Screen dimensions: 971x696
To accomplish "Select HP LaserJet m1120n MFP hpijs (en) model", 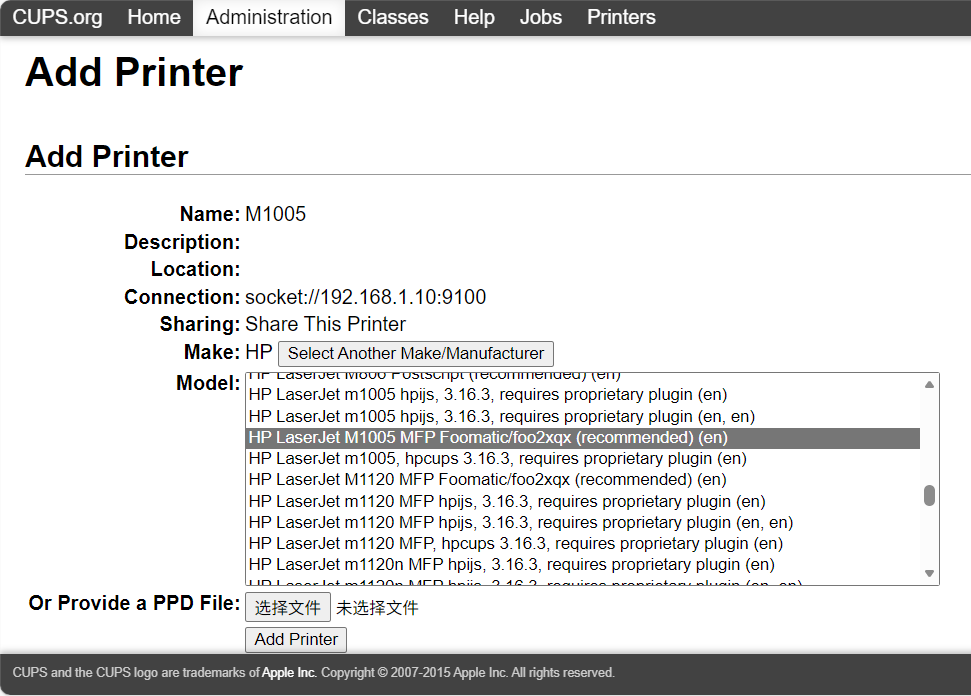I will tap(583, 565).
